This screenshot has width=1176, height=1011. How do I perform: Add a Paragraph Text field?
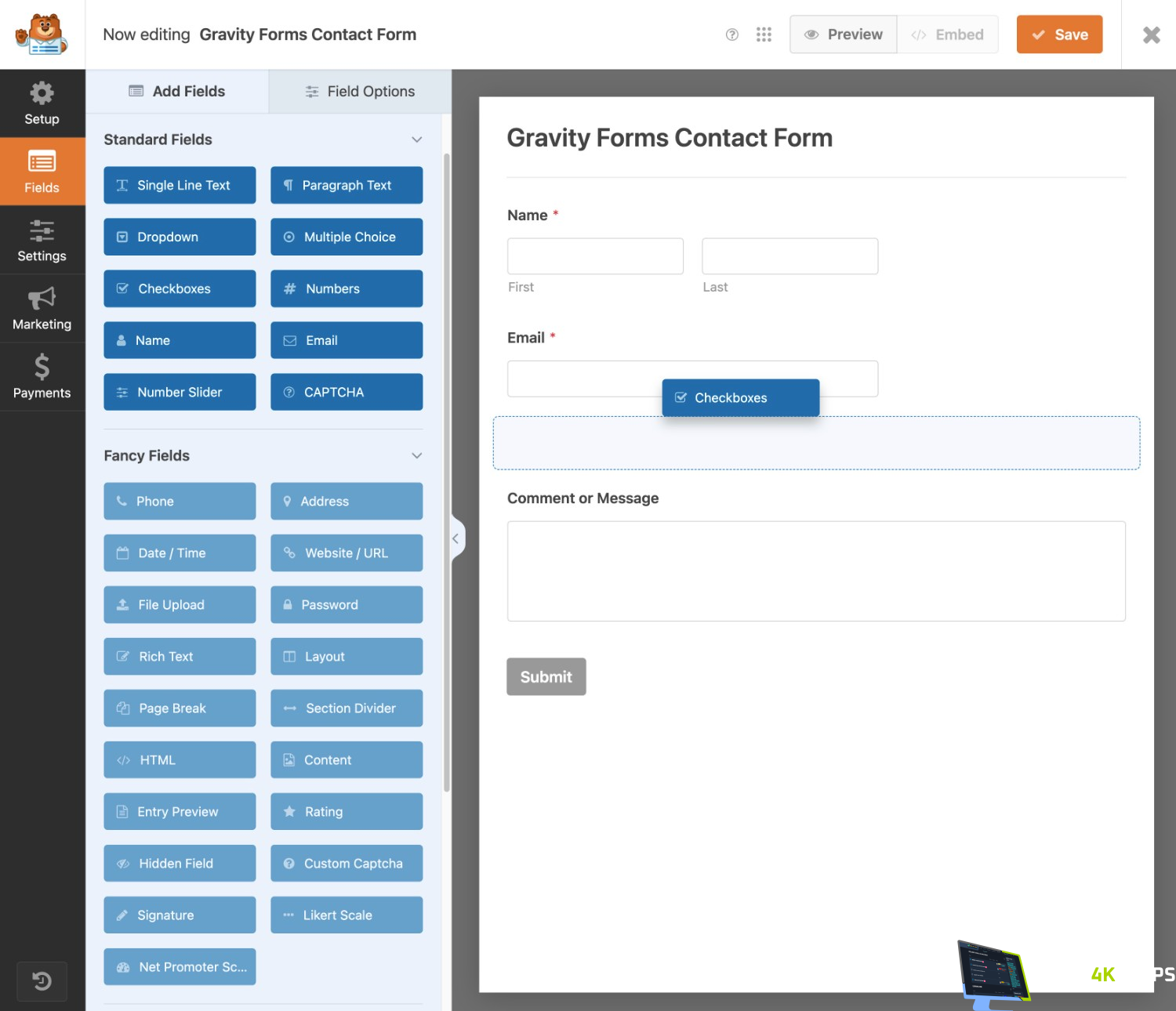[x=347, y=185]
